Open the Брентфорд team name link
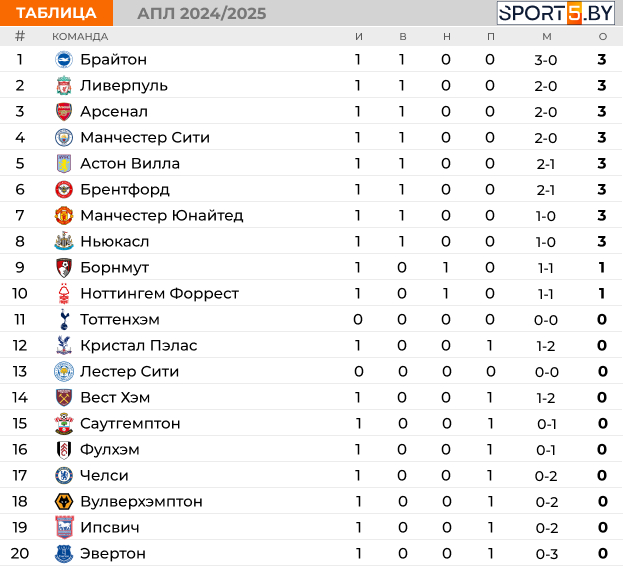The height and width of the screenshot is (574, 623). coord(125,189)
